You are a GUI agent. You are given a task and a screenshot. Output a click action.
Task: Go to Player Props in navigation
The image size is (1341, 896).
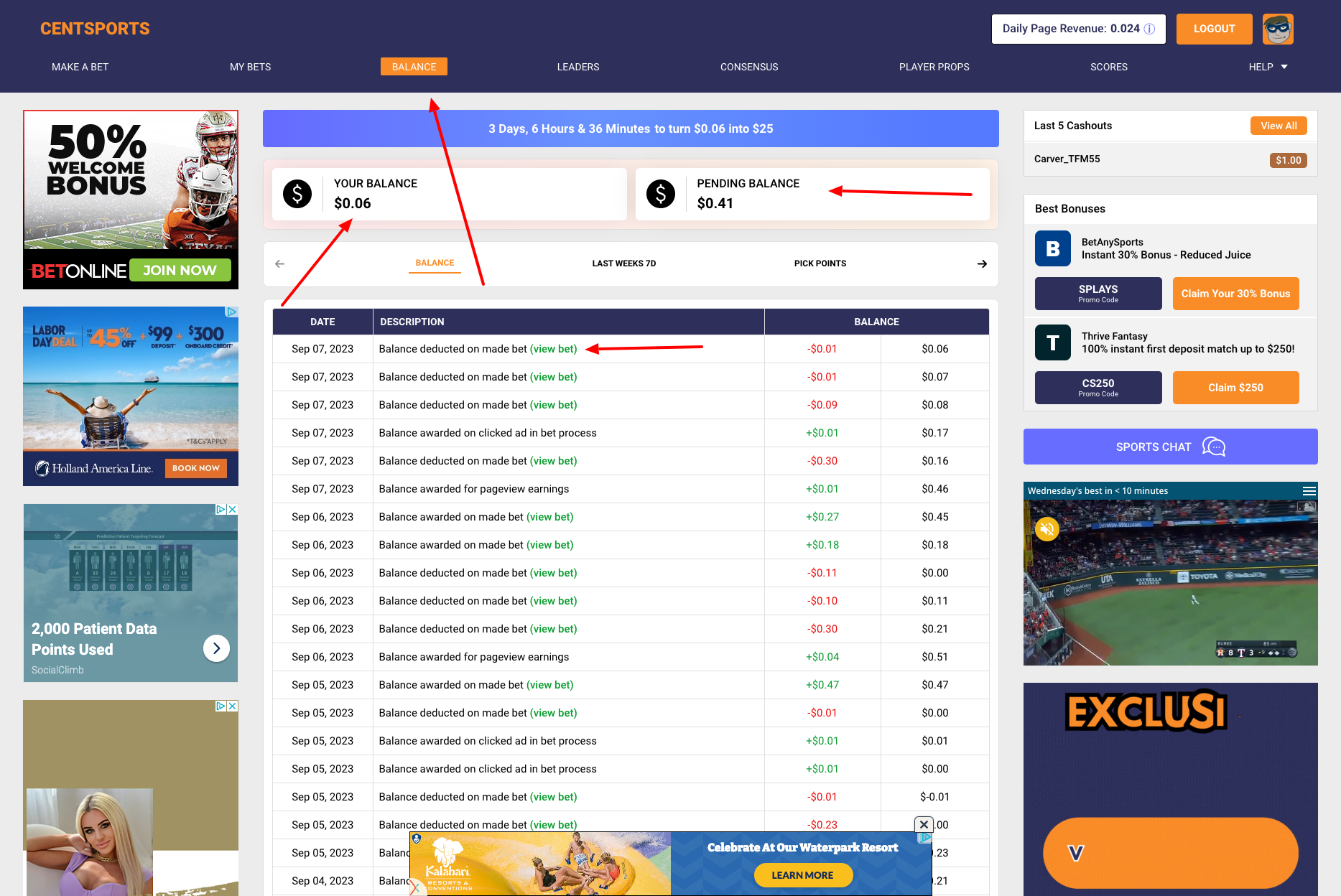[x=934, y=67]
